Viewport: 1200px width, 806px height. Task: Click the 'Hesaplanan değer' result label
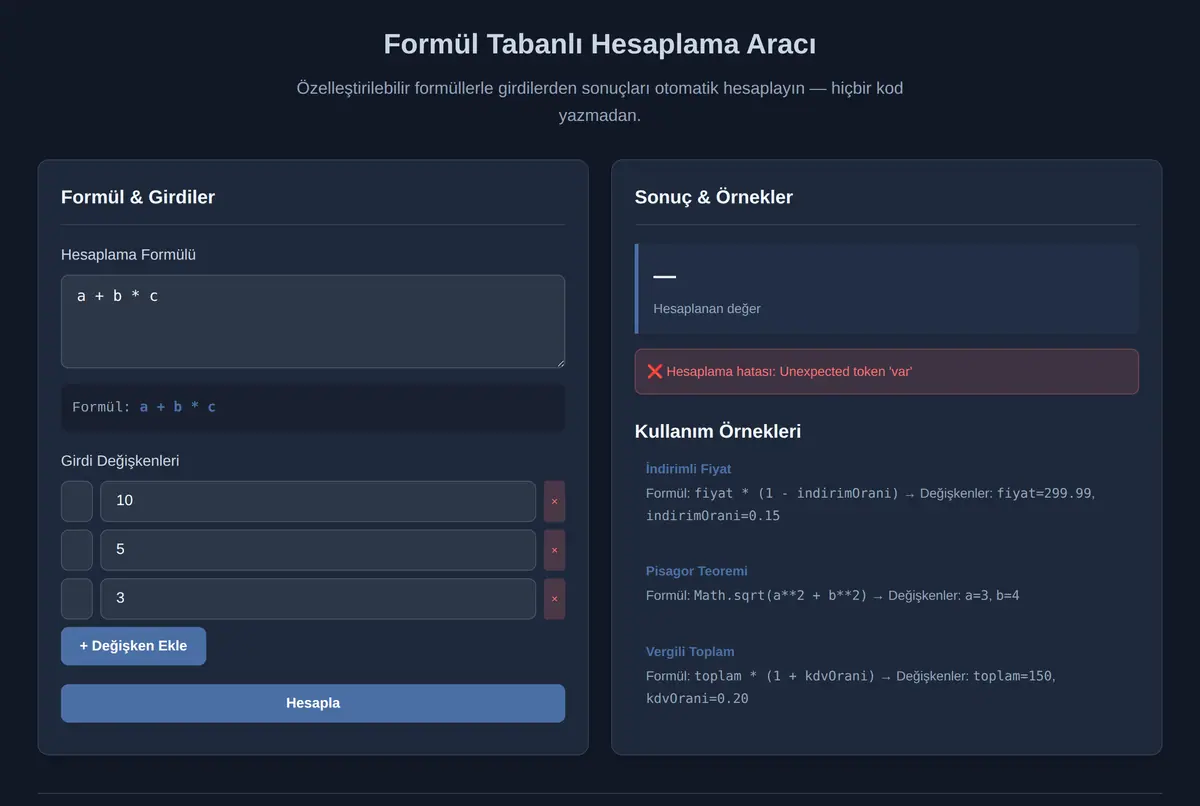[707, 309]
